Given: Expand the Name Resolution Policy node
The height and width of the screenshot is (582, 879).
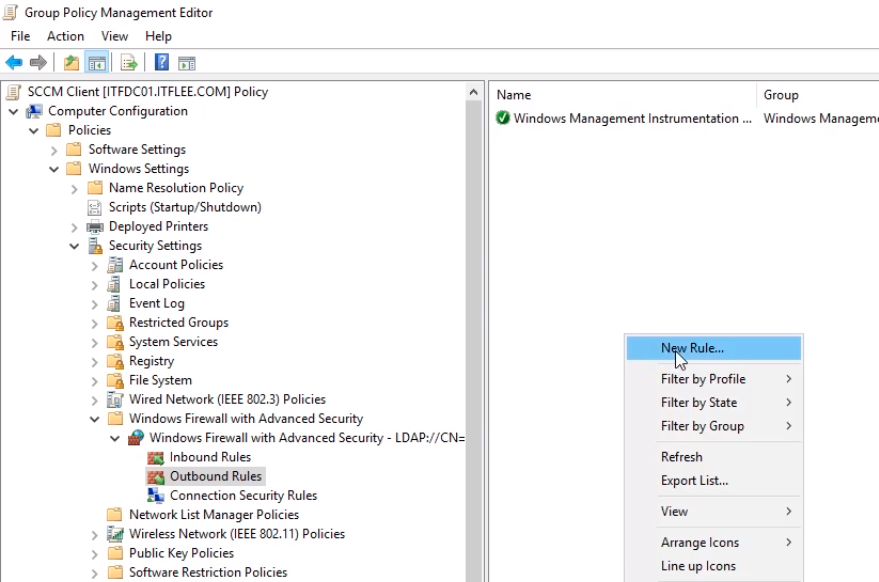Looking at the screenshot, I should [x=74, y=189].
